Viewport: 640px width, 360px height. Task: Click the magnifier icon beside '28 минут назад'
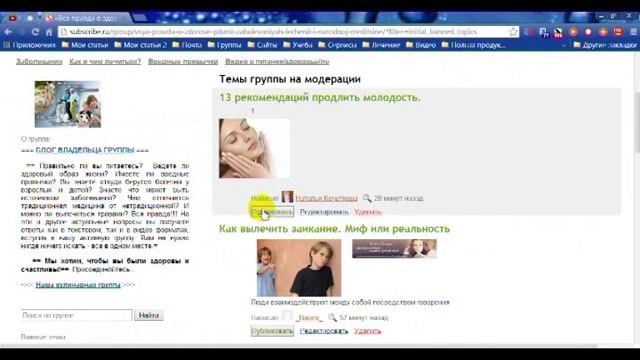point(367,198)
